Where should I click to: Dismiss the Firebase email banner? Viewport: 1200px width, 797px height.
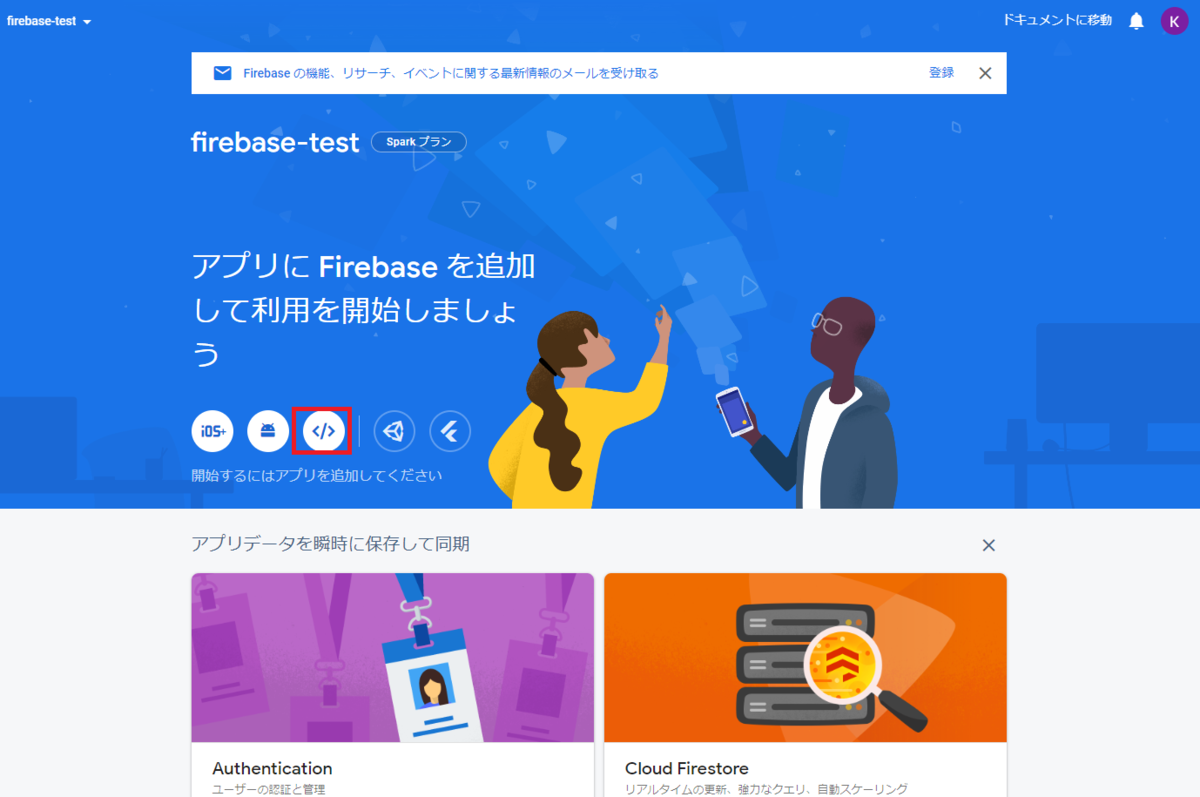pos(985,73)
